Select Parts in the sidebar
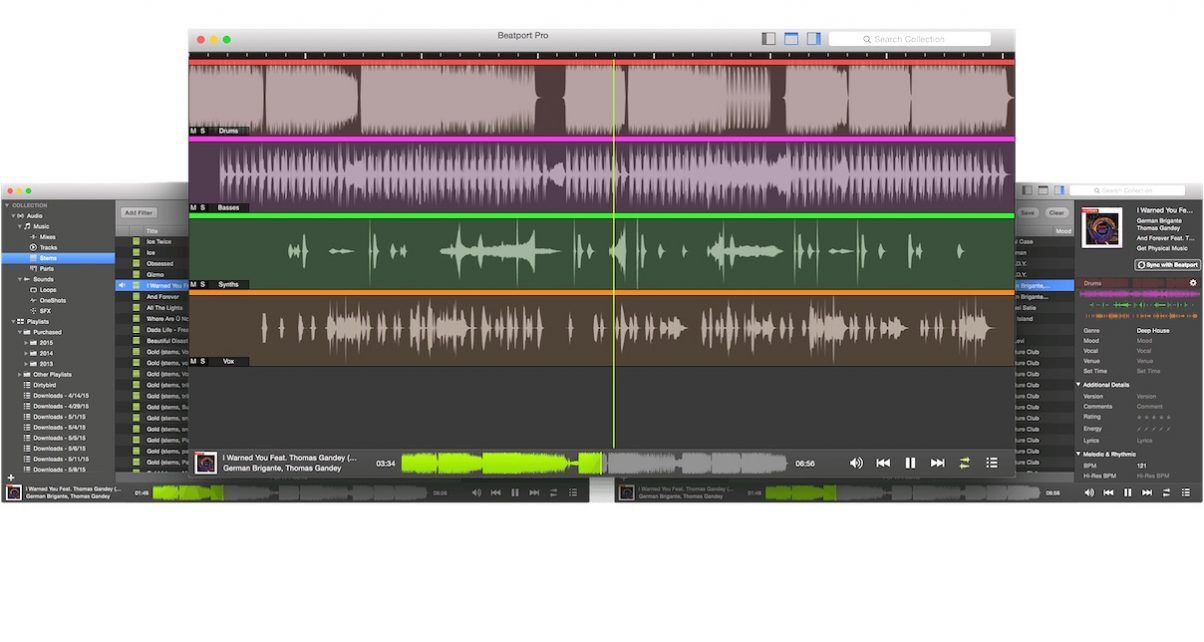This screenshot has width=1204, height=642. pos(47,269)
